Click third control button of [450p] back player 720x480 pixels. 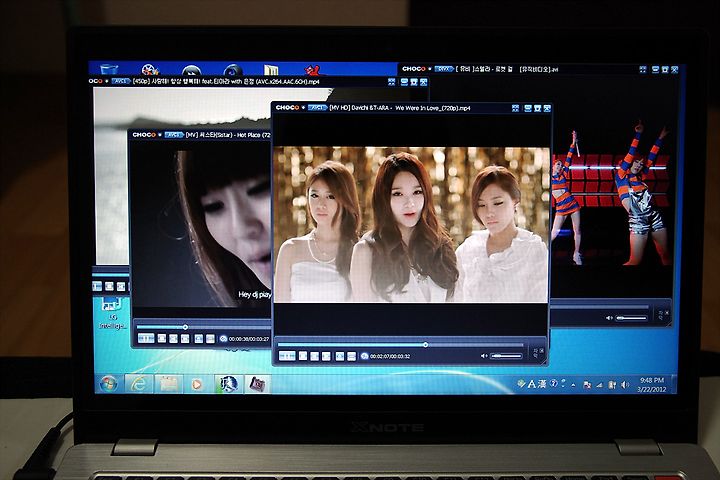tap(121, 286)
